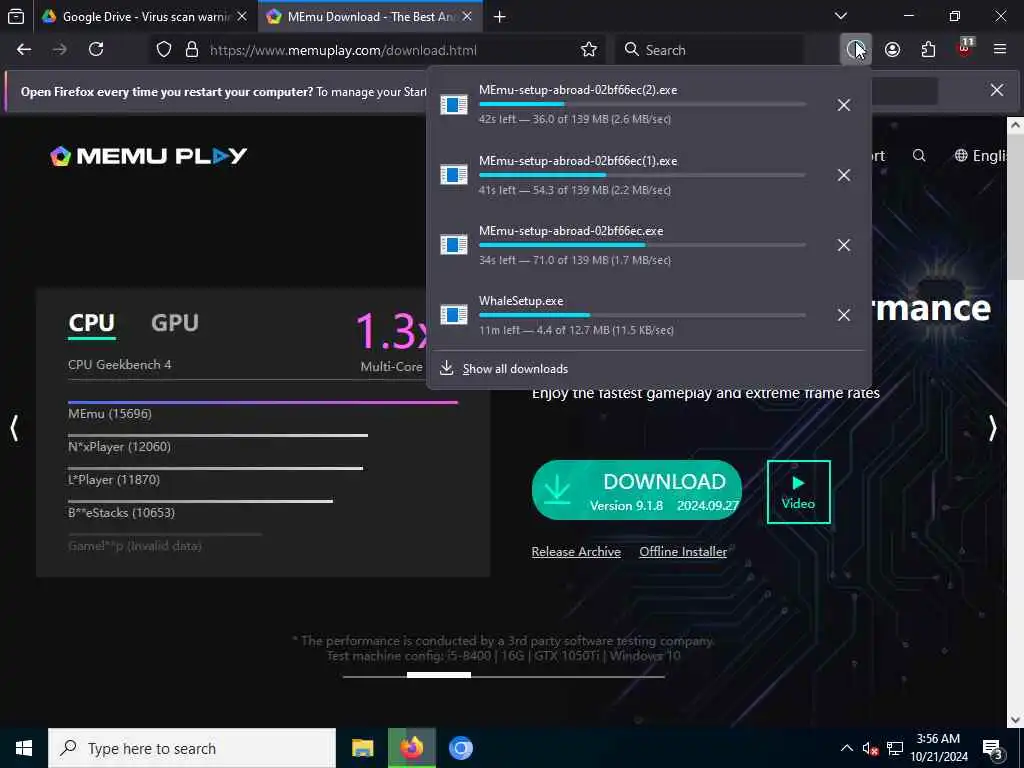This screenshot has height=768, width=1024.
Task: Click the N*xPlayer (12060) benchmark row
Action: coord(217,444)
